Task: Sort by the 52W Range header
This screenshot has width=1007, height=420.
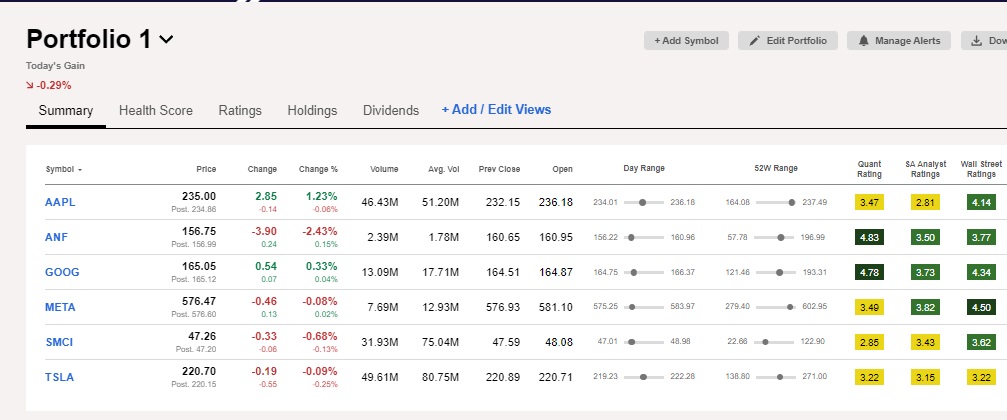Action: click(x=776, y=168)
